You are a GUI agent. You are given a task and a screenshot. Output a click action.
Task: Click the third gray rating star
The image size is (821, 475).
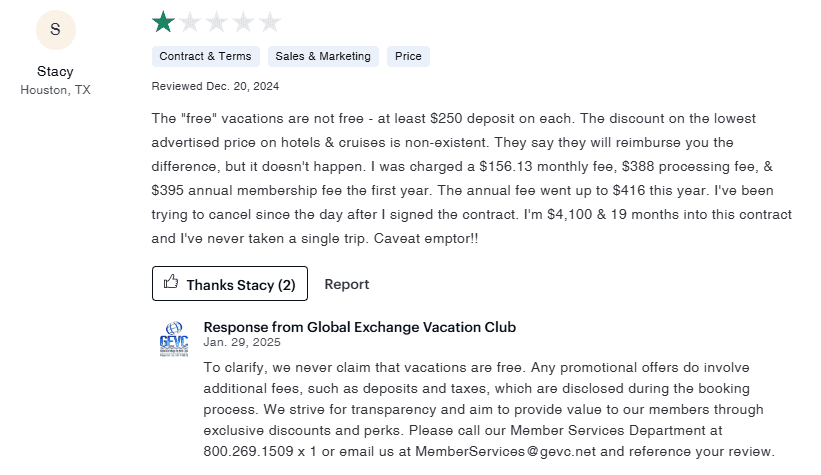[x=217, y=21]
